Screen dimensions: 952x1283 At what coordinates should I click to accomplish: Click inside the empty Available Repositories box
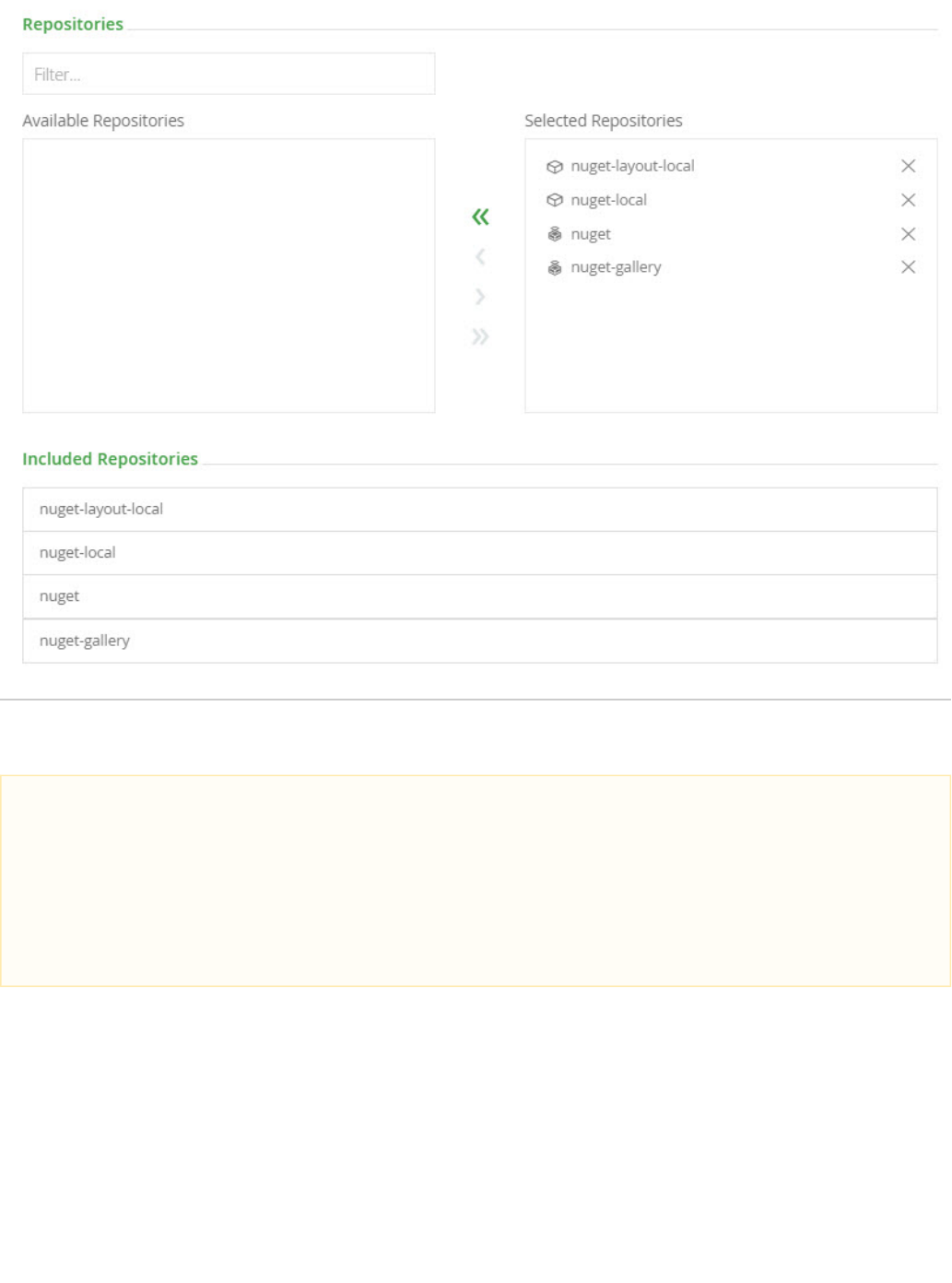pyautogui.click(x=229, y=276)
